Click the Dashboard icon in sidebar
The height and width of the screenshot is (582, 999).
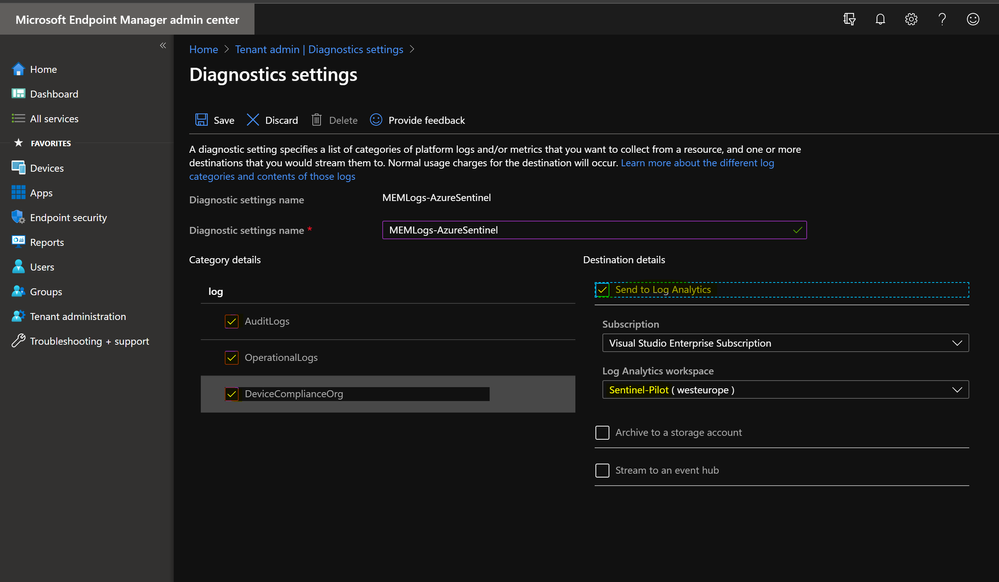(x=18, y=94)
